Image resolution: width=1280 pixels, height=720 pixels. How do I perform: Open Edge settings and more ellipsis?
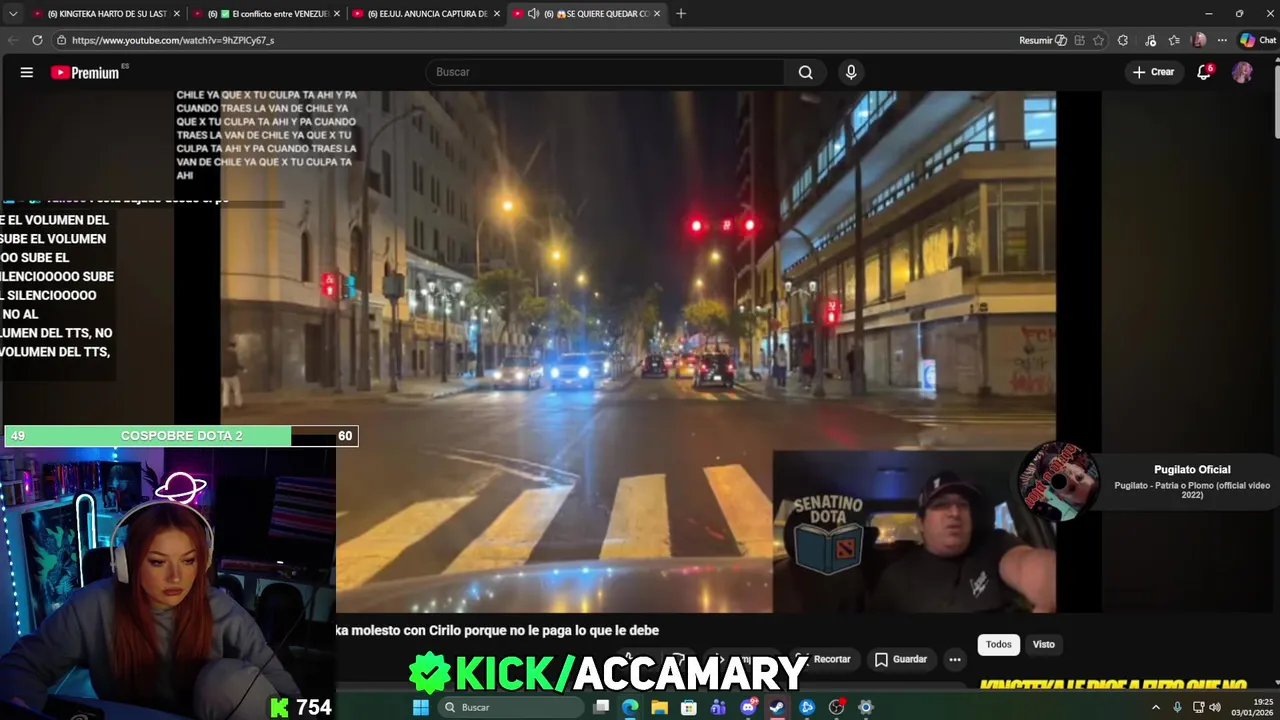point(1222,40)
